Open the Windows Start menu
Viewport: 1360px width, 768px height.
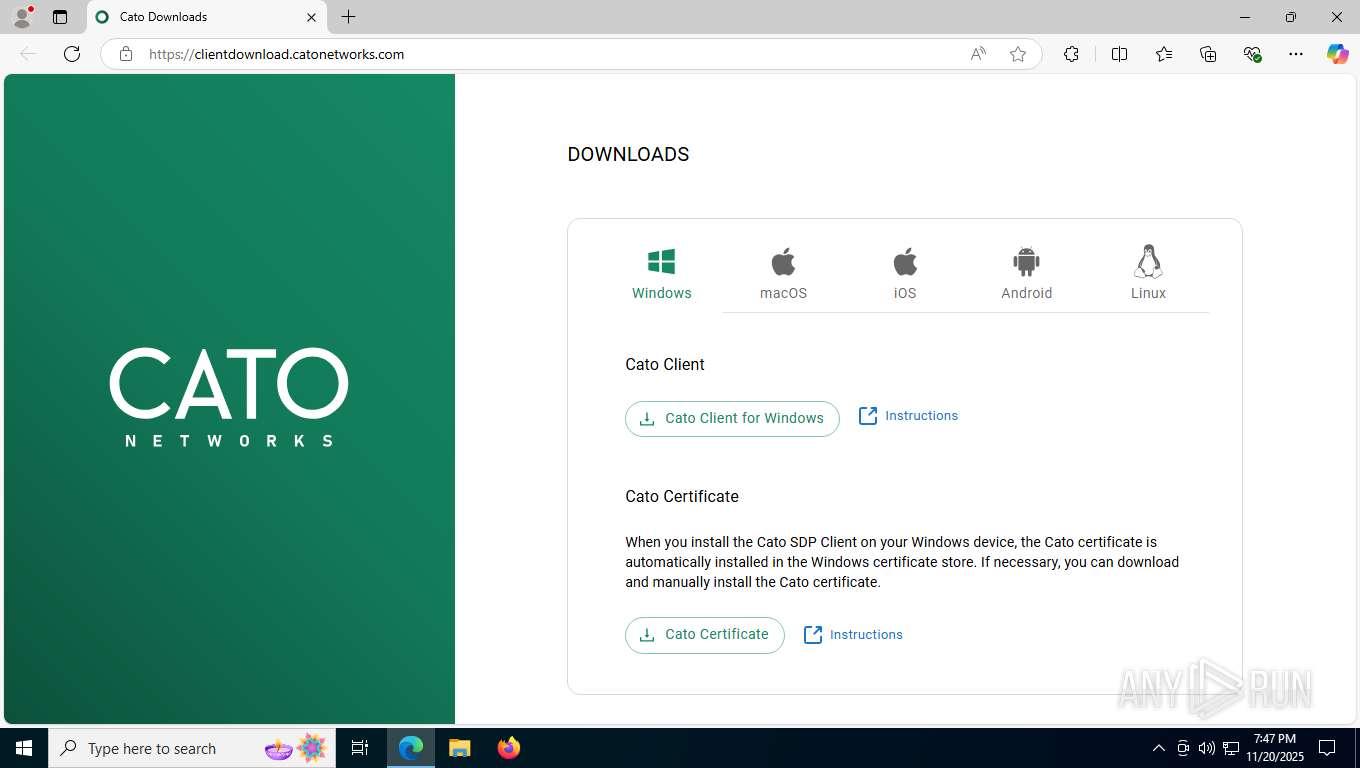click(24, 748)
